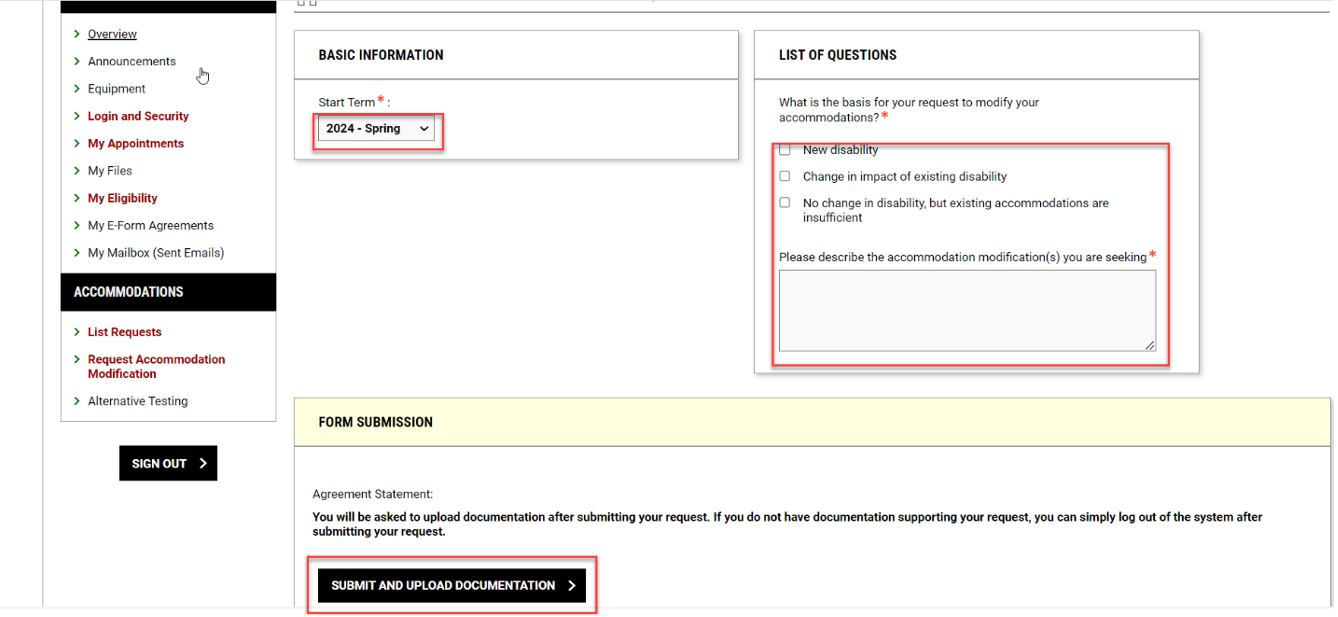Open List Requests under Accommodations

point(124,332)
